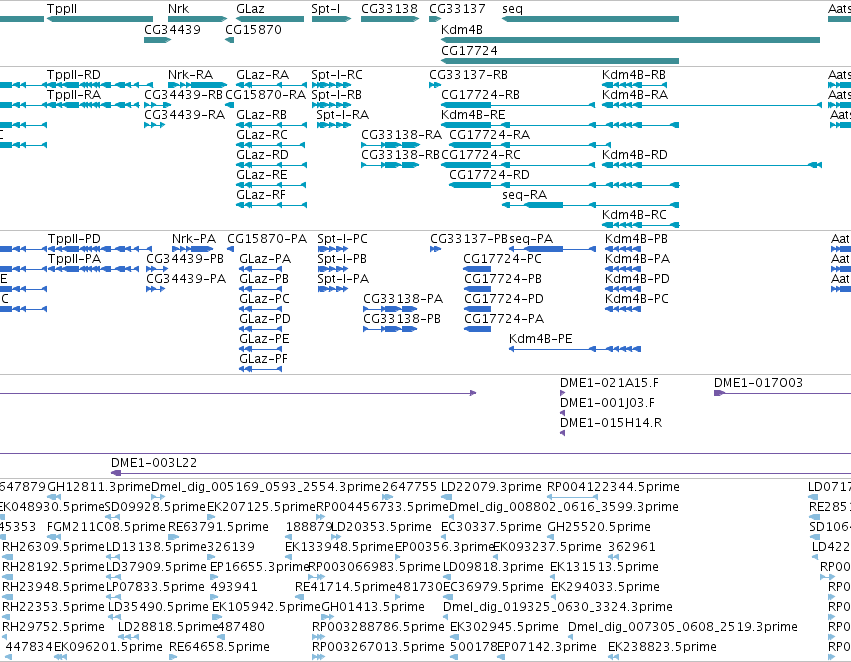The image size is (851, 662).
Task: Click the CG33137 gene label
Action: coord(457,9)
